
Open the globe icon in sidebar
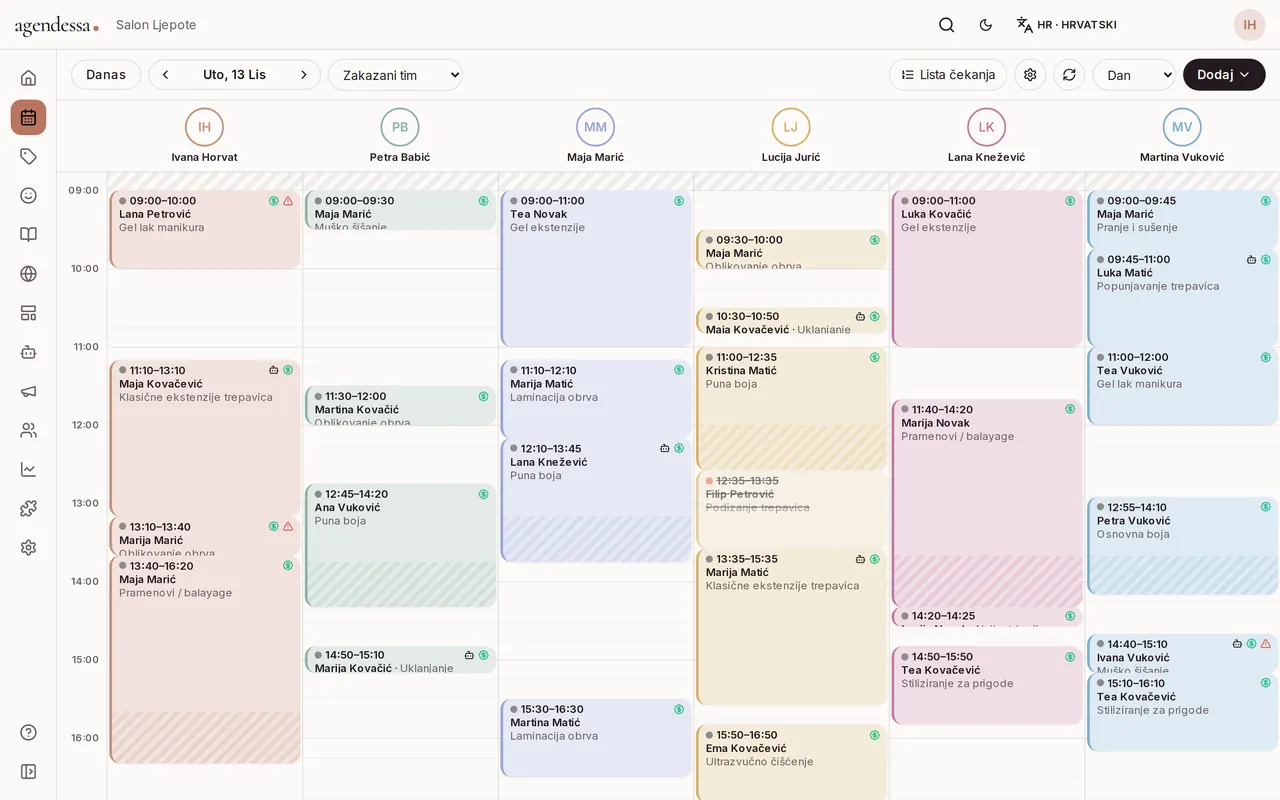[28, 274]
